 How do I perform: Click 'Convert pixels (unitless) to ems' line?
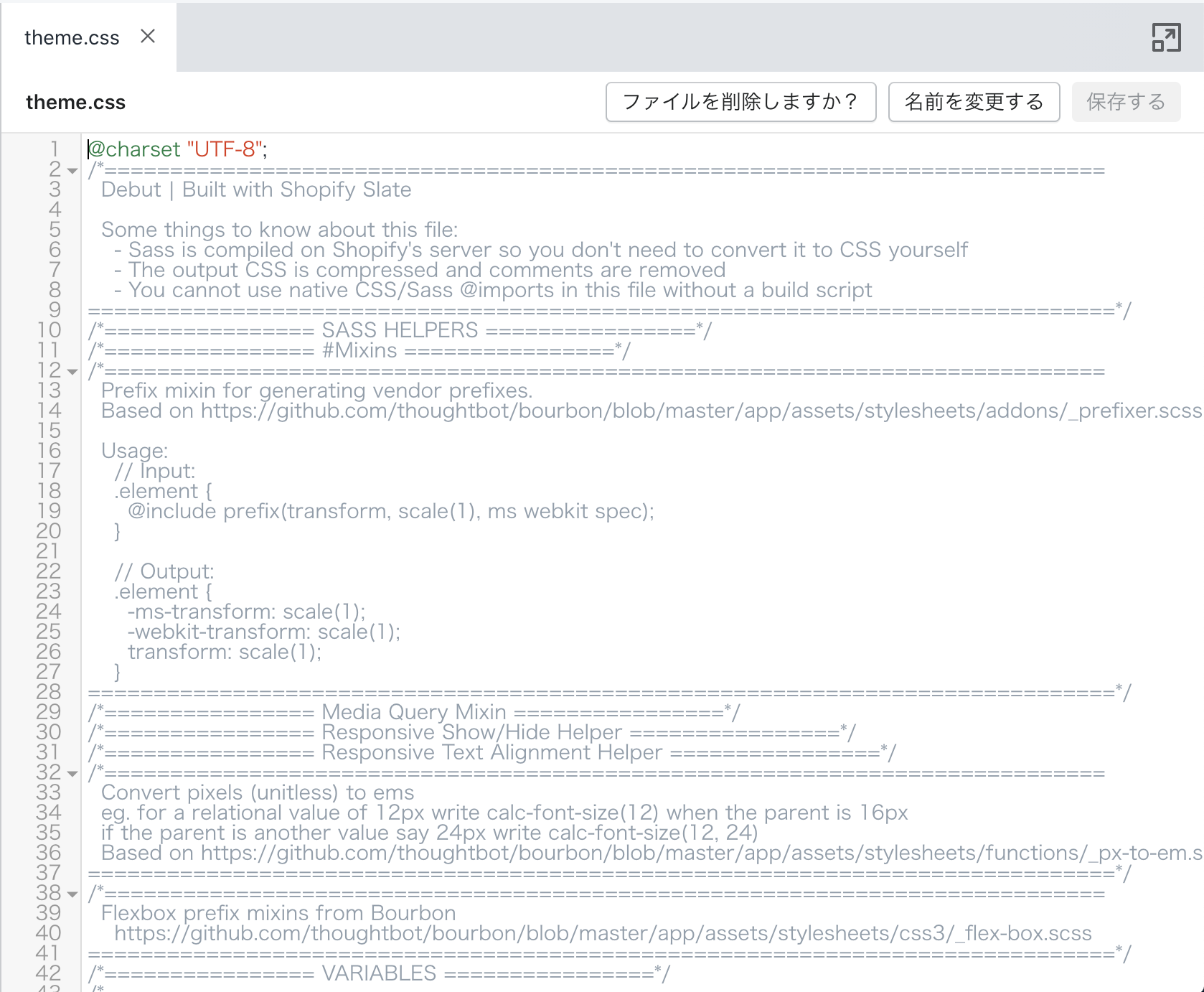258,792
